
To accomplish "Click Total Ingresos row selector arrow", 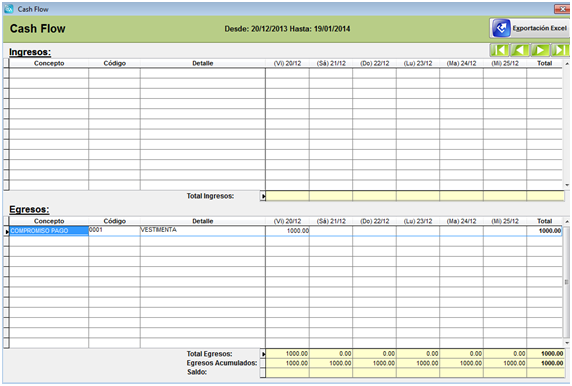I will coord(263,196).
